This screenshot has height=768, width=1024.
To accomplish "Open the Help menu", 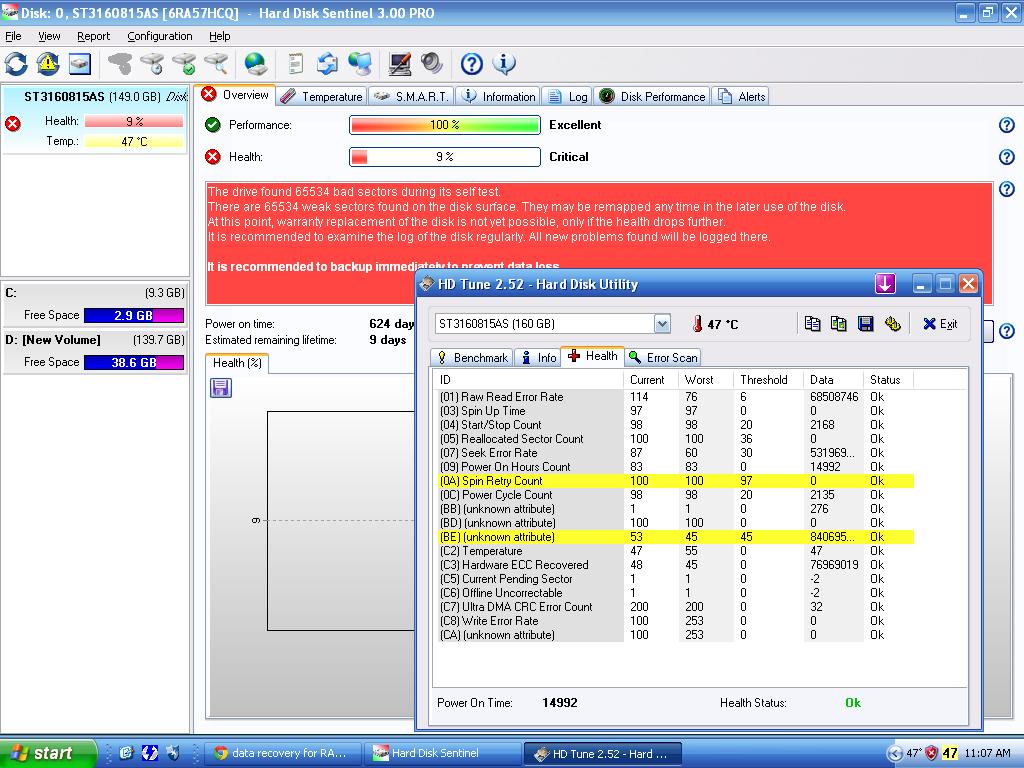I will pos(219,37).
